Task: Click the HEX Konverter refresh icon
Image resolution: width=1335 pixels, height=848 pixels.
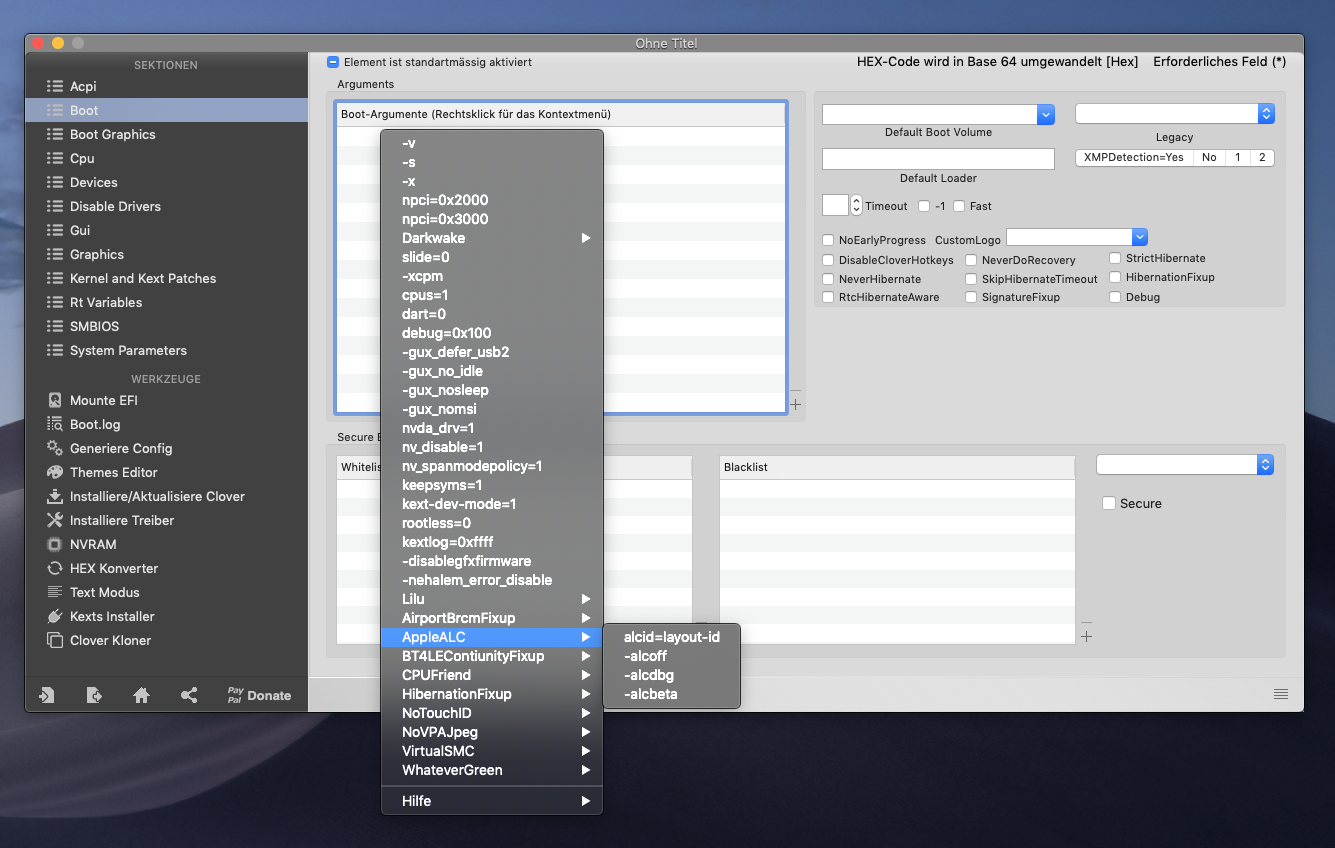Action: tap(55, 568)
